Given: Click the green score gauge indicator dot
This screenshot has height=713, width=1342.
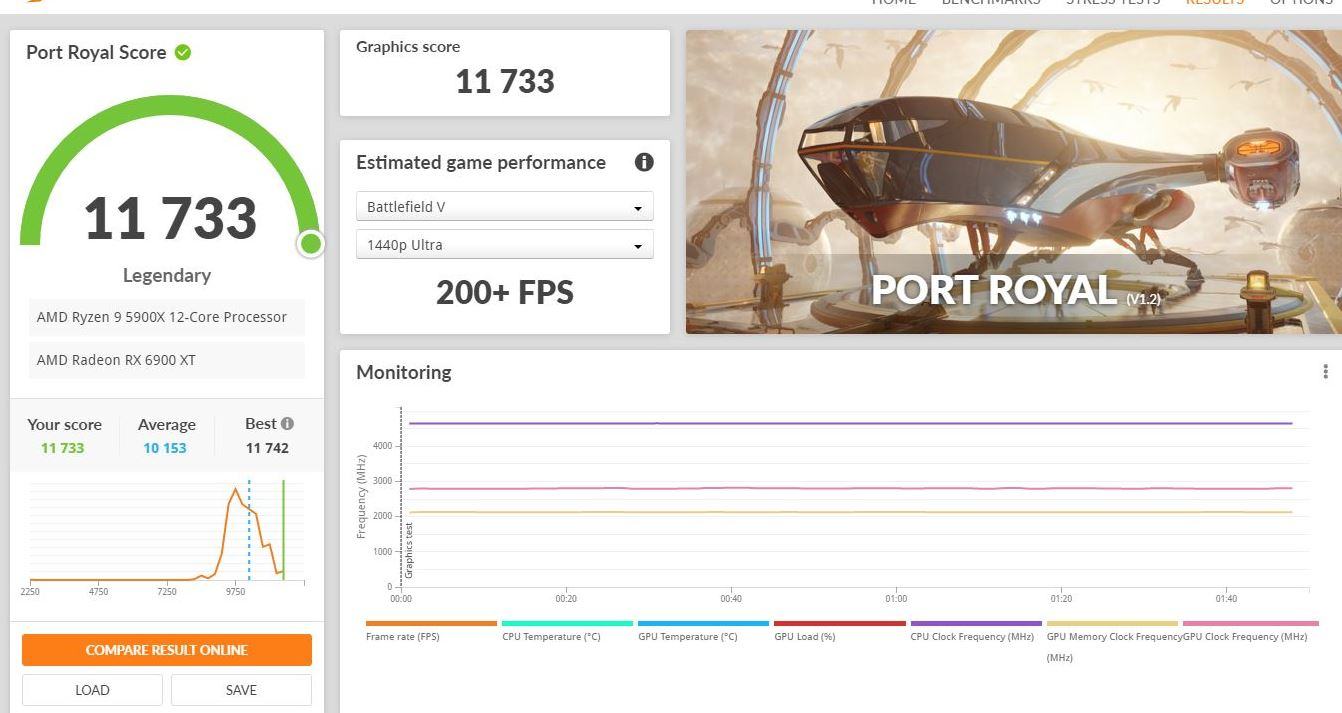Looking at the screenshot, I should [311, 243].
